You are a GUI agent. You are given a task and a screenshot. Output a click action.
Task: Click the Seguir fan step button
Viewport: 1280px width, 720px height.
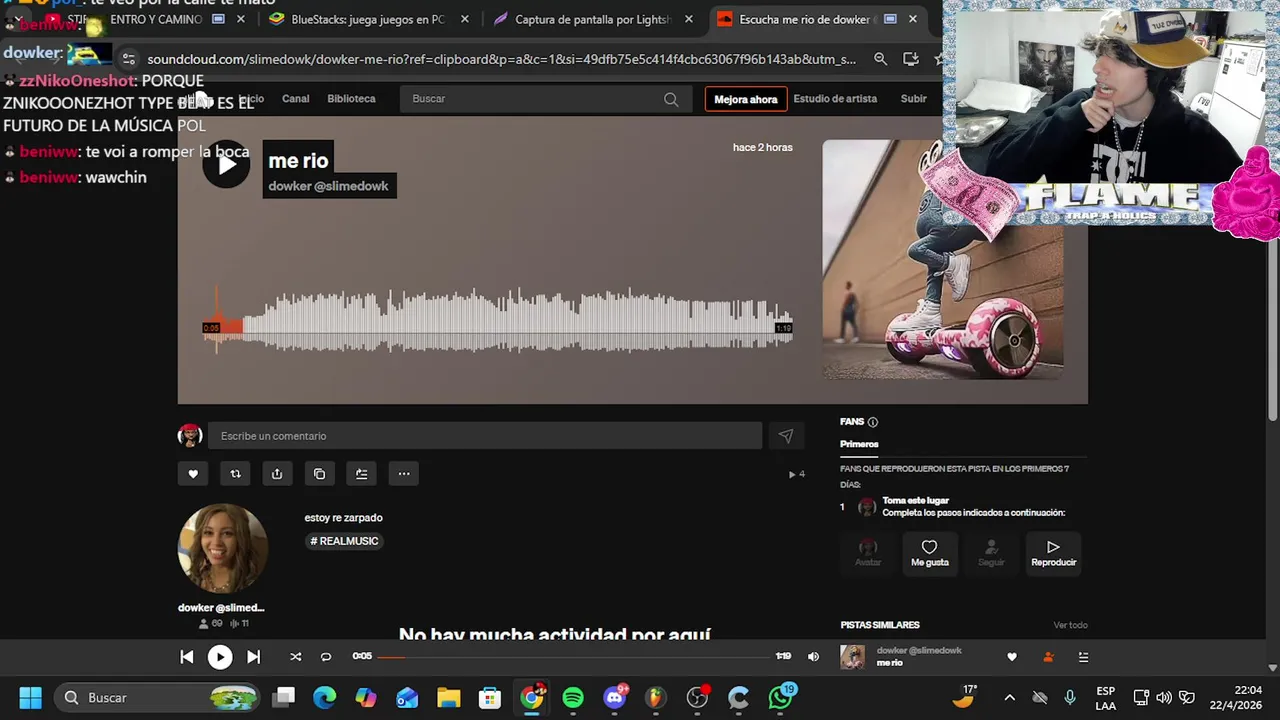point(991,552)
